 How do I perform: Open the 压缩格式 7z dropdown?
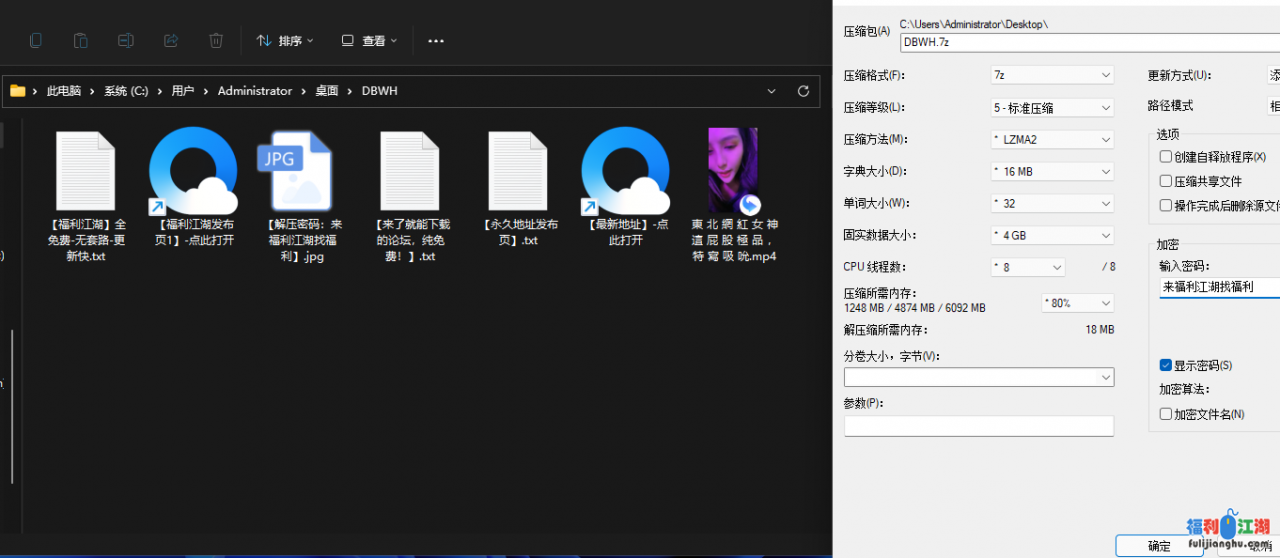[1051, 75]
